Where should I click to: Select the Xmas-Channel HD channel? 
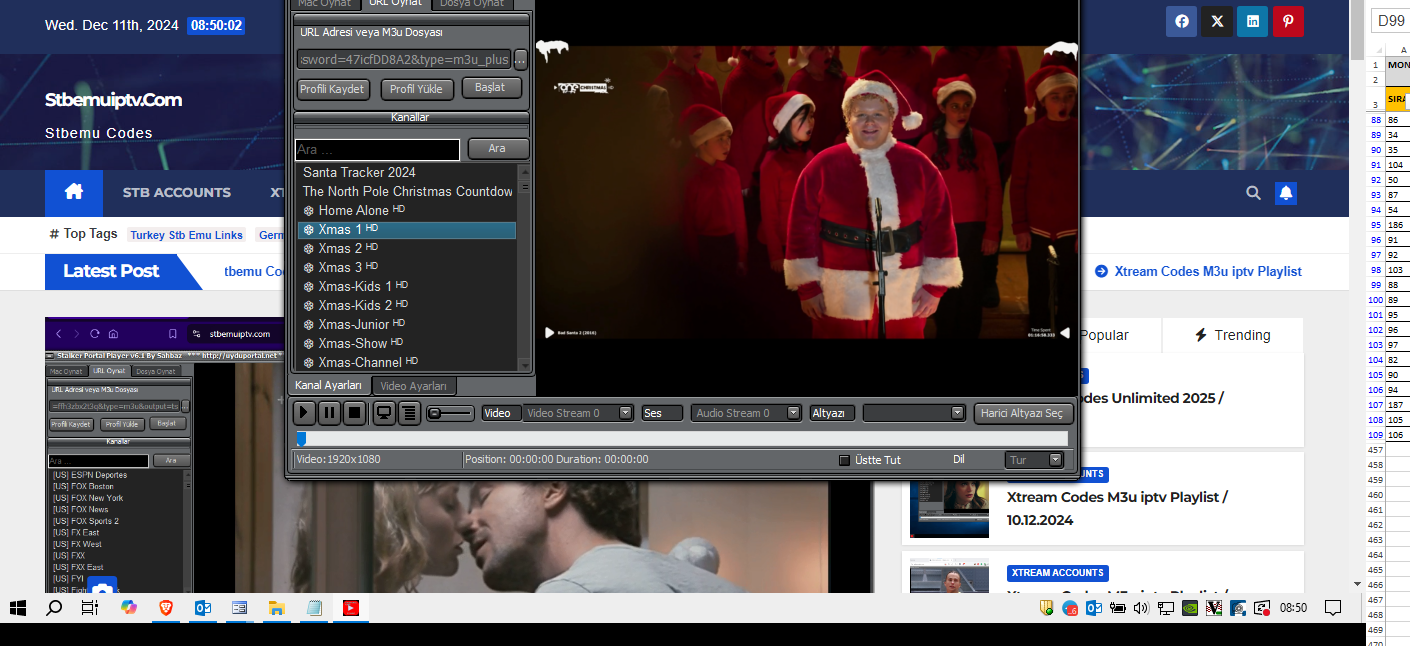pos(406,362)
